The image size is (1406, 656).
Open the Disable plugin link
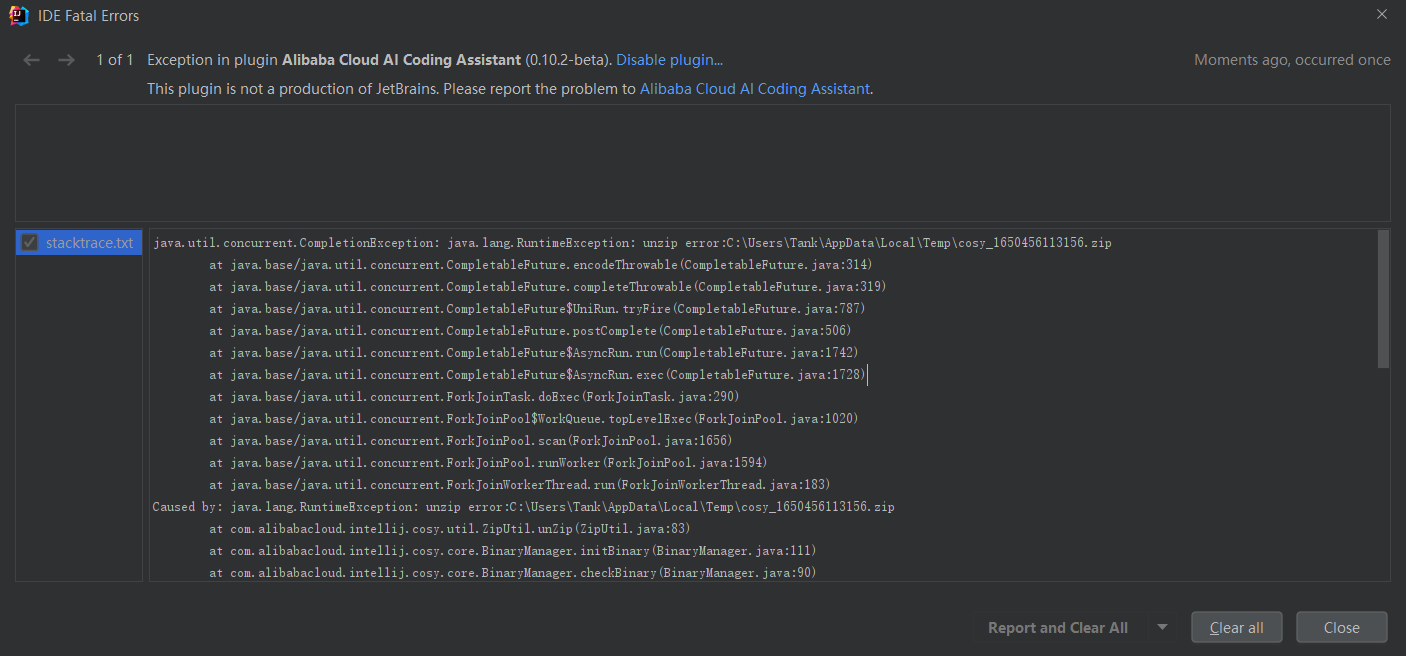pyautogui.click(x=667, y=60)
